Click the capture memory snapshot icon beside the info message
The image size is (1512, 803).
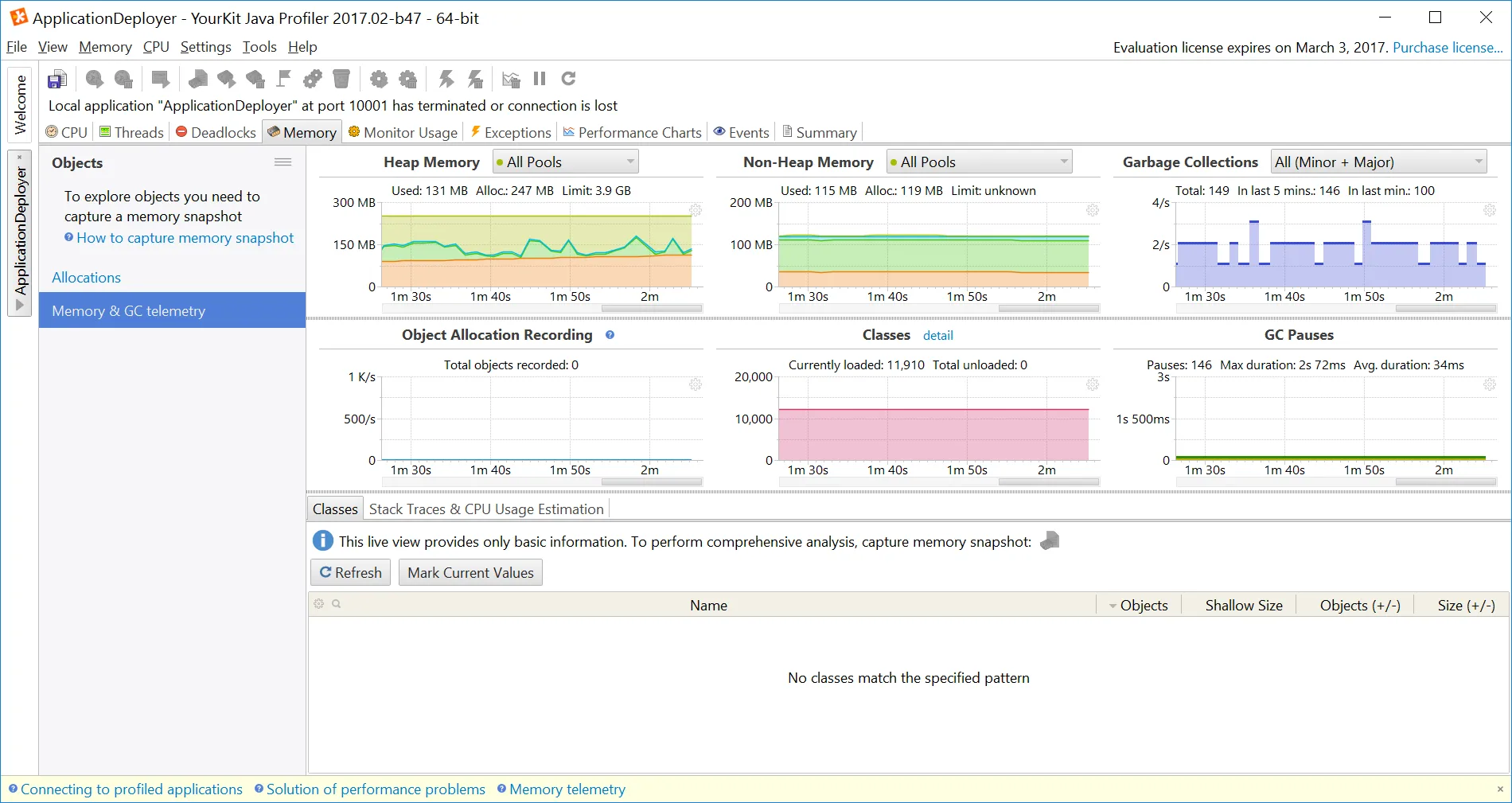click(x=1050, y=541)
